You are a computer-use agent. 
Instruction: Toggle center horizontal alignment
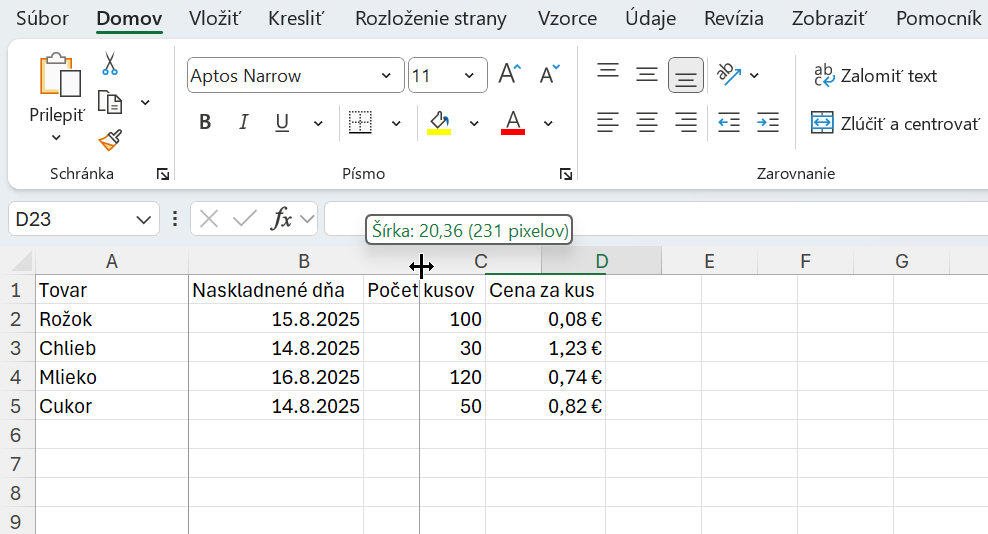(646, 122)
